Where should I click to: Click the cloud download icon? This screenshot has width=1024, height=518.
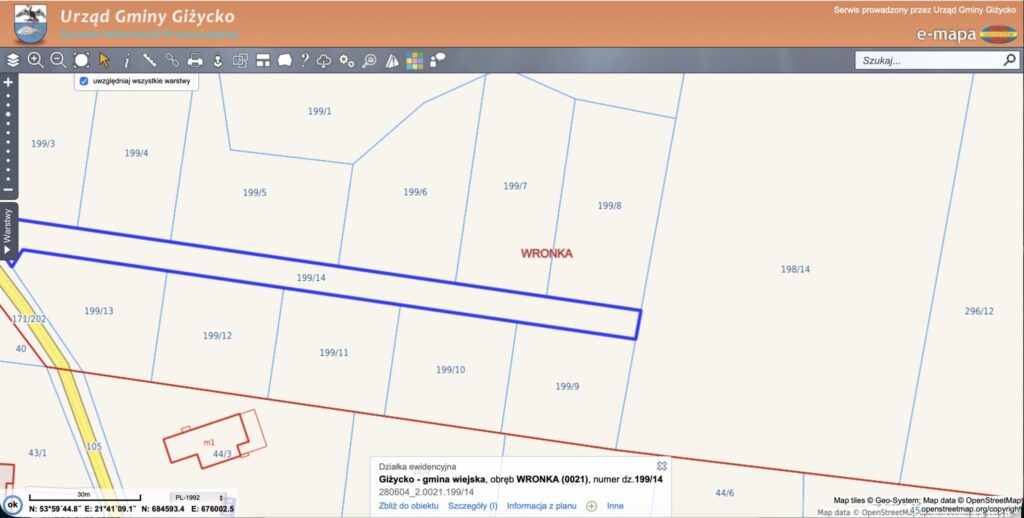click(x=324, y=61)
